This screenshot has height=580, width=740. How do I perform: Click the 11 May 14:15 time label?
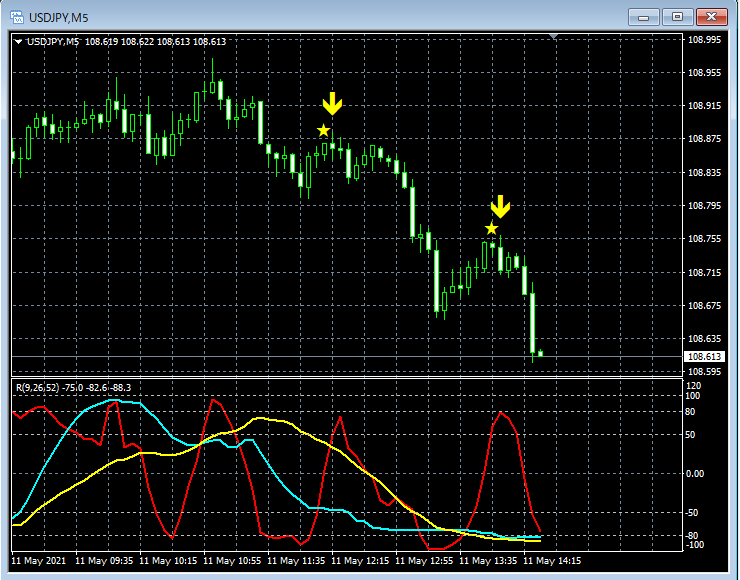553,561
